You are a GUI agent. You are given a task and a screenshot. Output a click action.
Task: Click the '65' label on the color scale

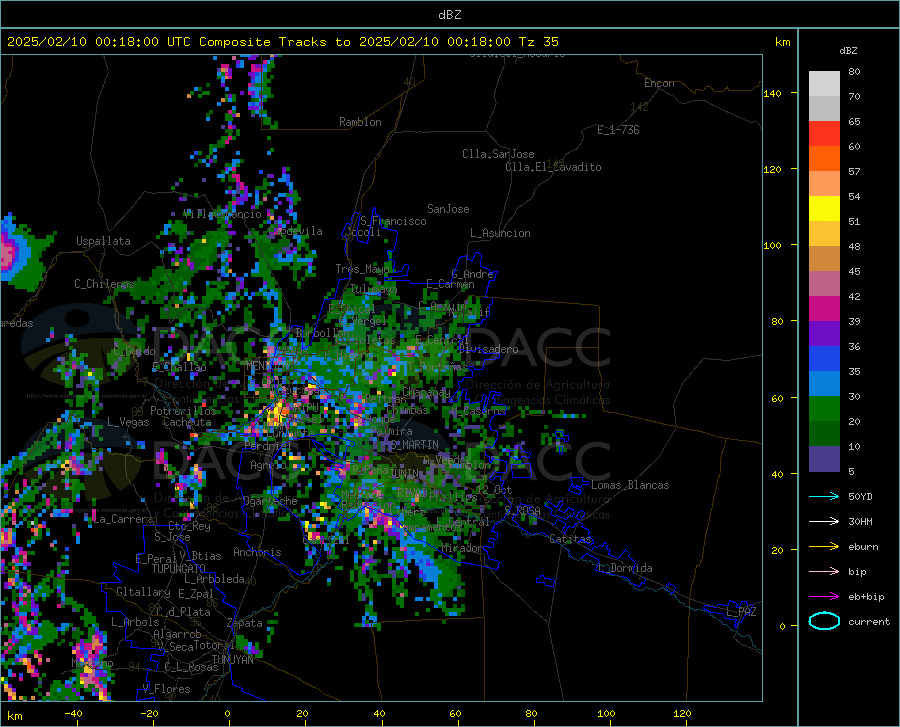point(854,122)
